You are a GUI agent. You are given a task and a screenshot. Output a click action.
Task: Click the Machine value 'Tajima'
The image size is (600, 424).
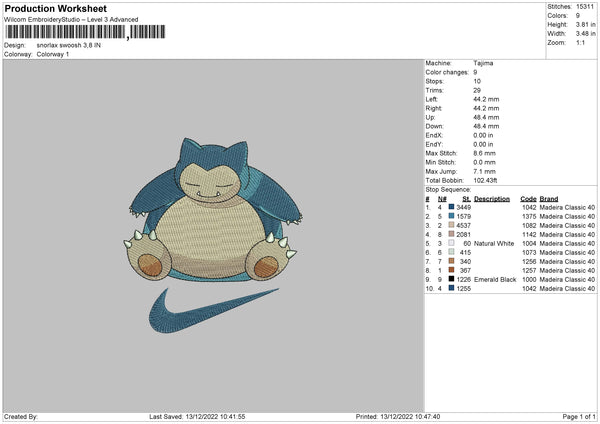tap(483, 63)
